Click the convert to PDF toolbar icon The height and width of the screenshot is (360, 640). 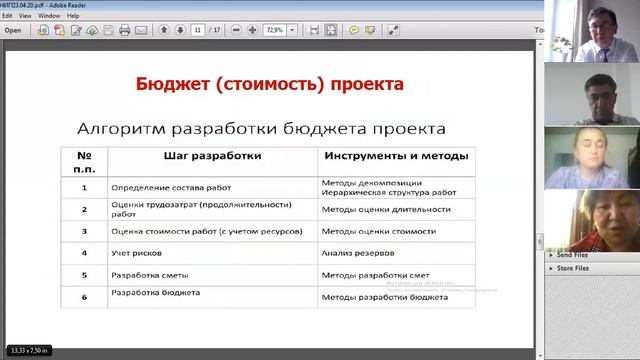pos(43,30)
